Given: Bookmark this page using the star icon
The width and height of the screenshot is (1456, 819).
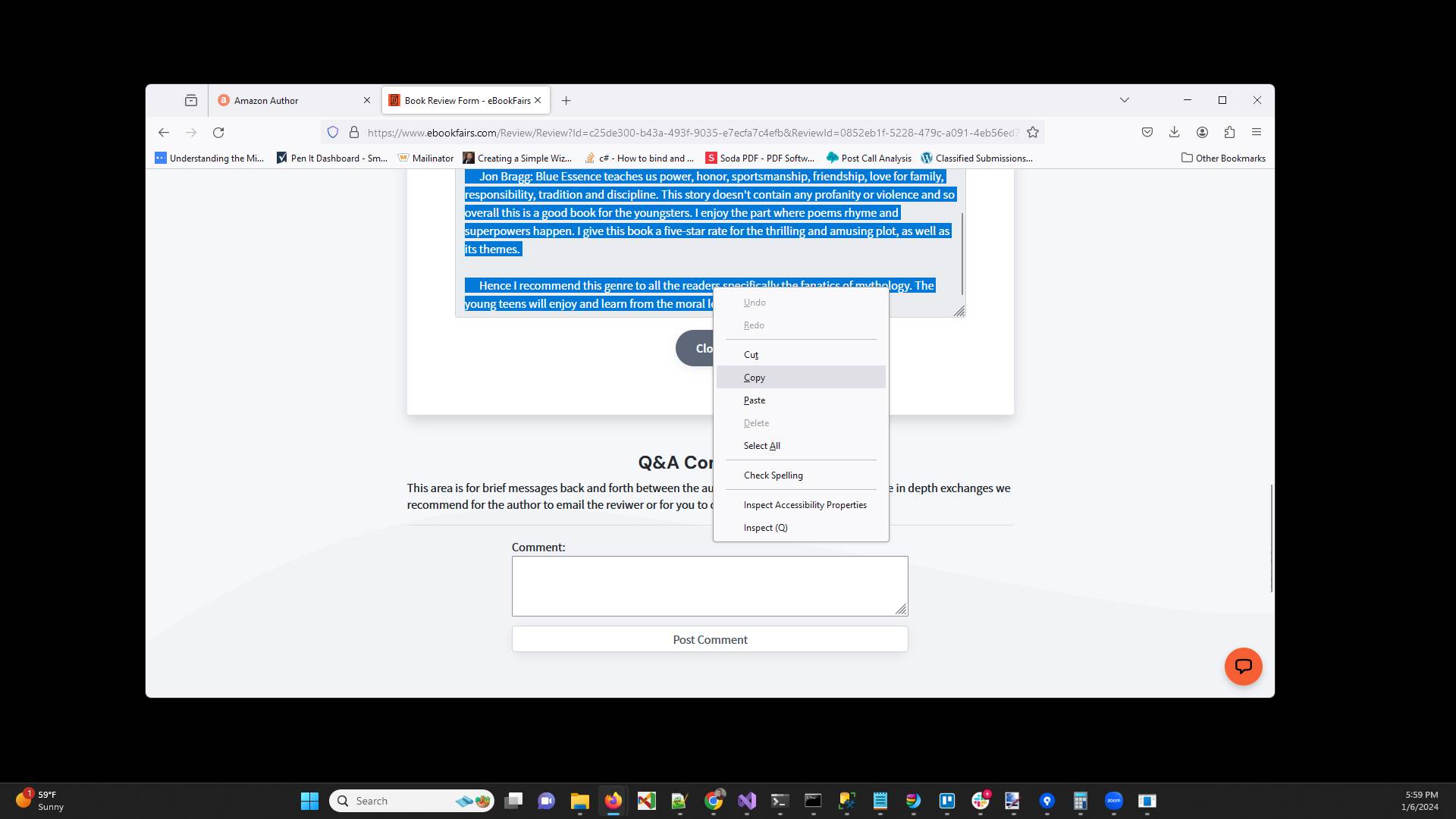Looking at the screenshot, I should click(1033, 132).
